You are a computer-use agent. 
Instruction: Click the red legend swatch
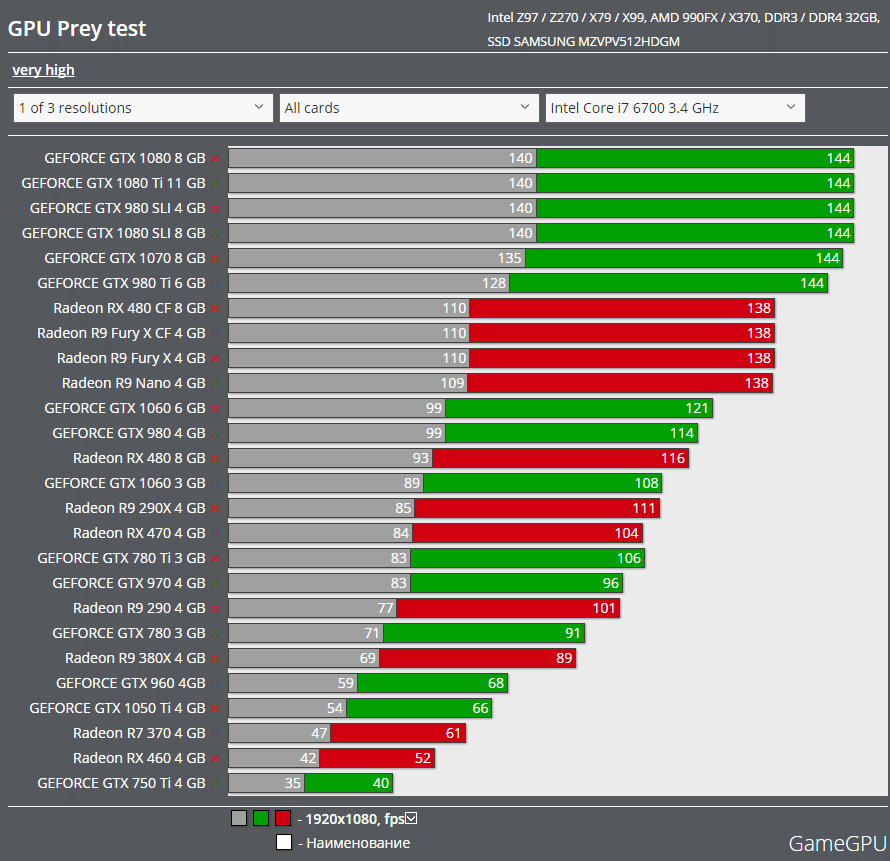tap(283, 818)
